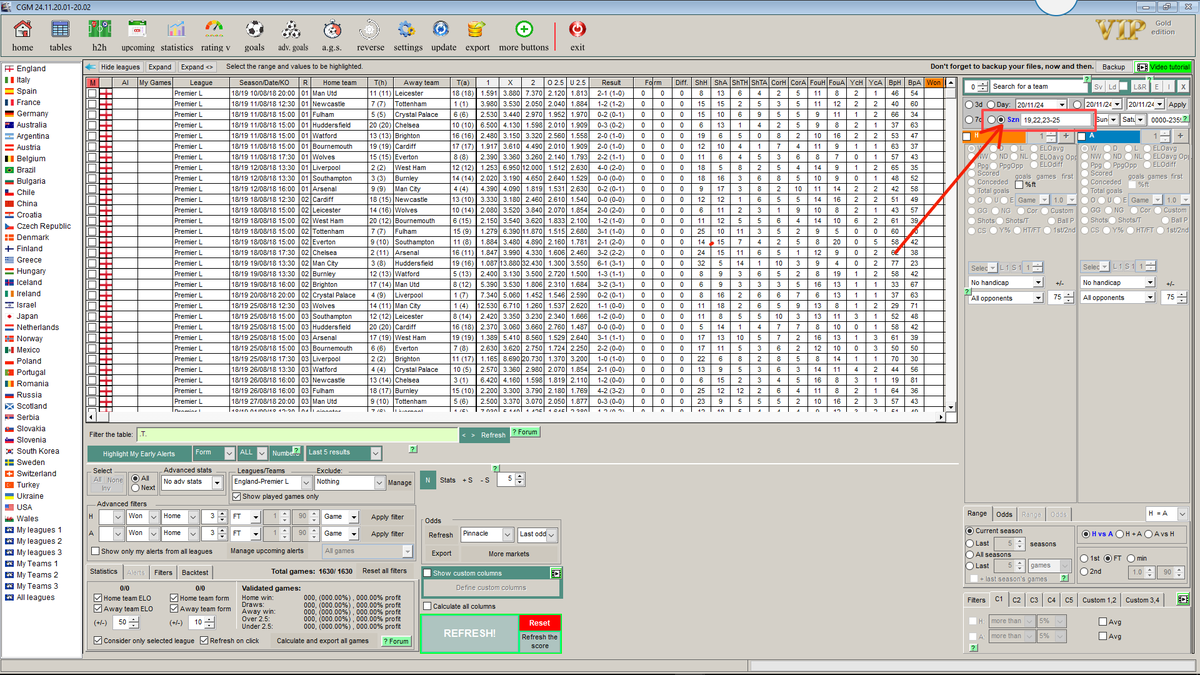This screenshot has width=1200, height=675.
Task: Select My leagues 1 in the list
Action: 39,530
